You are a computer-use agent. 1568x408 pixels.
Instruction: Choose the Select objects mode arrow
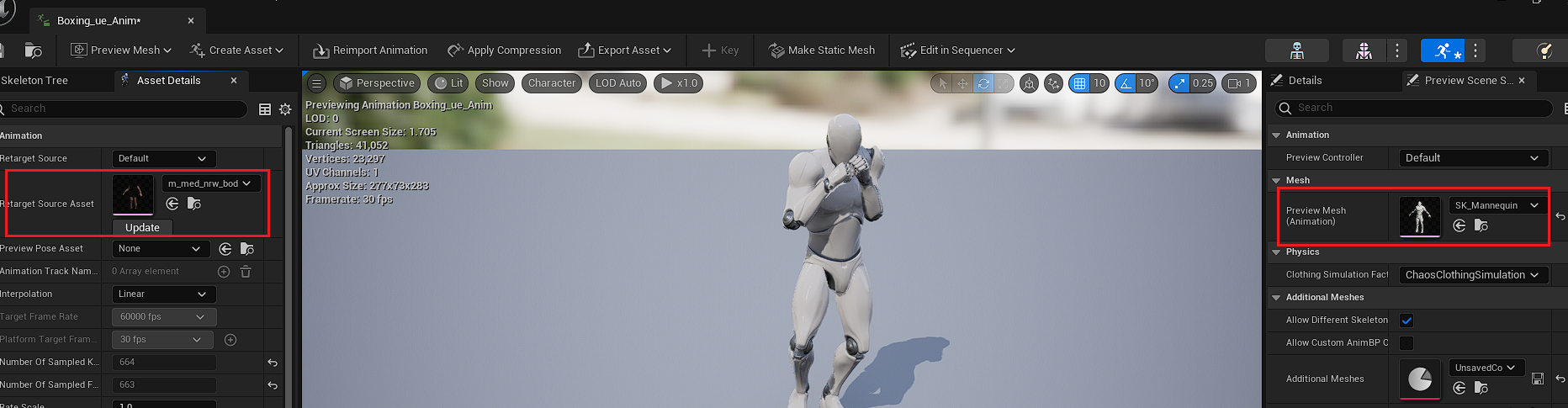(942, 83)
